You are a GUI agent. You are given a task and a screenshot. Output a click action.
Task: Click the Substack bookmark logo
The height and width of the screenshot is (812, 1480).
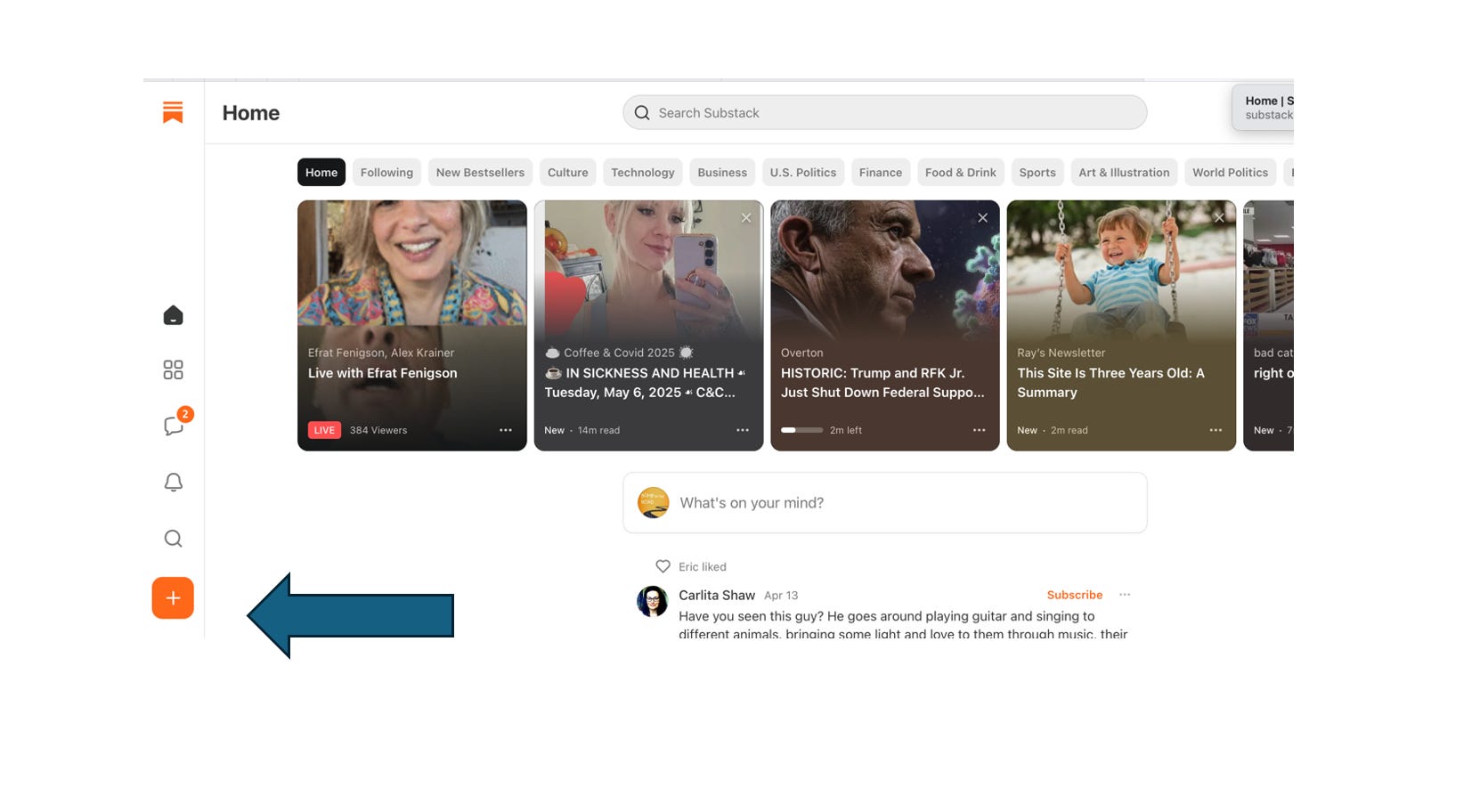coord(173,112)
